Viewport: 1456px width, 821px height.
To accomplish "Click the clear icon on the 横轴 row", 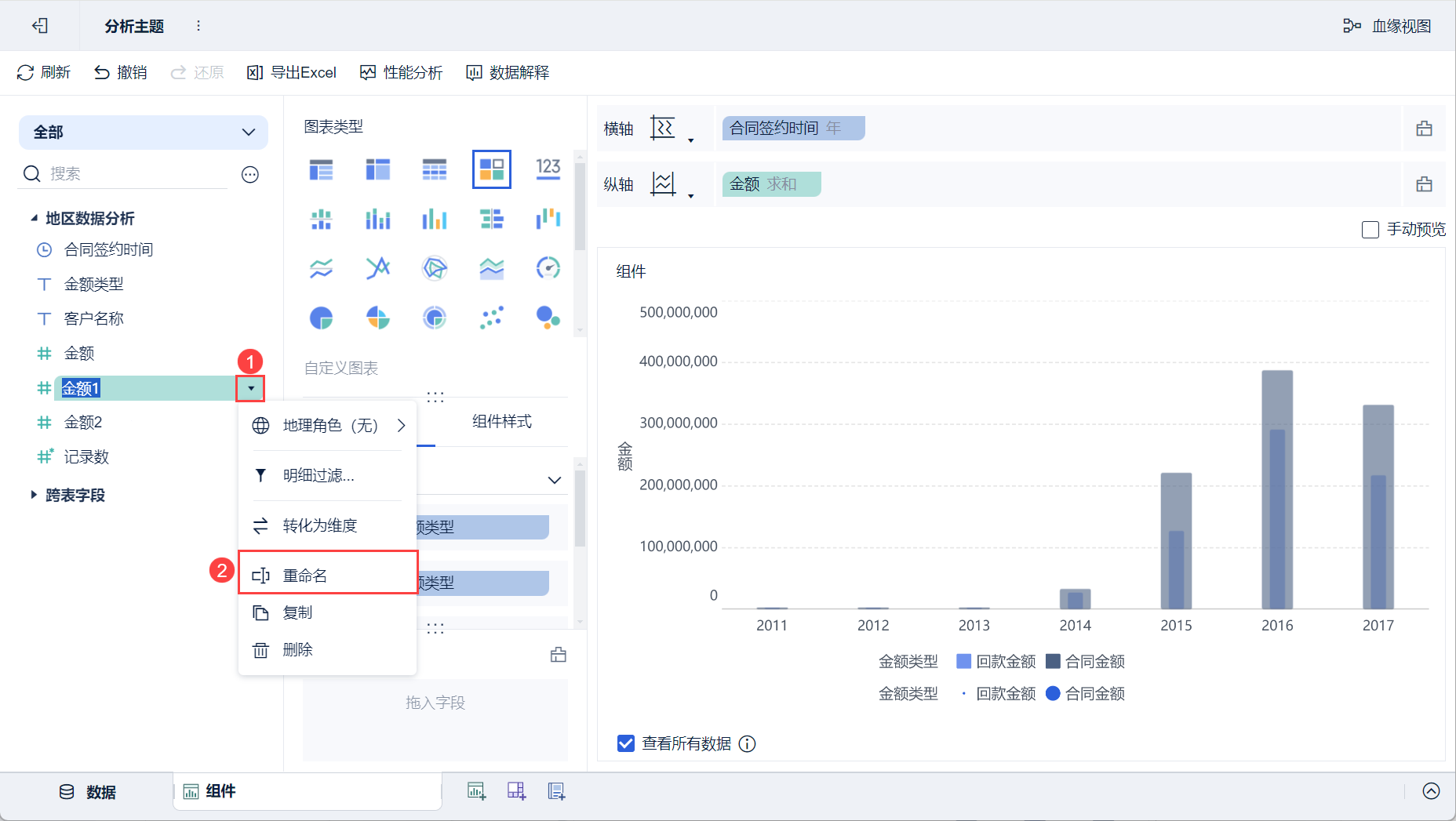I will (1425, 129).
